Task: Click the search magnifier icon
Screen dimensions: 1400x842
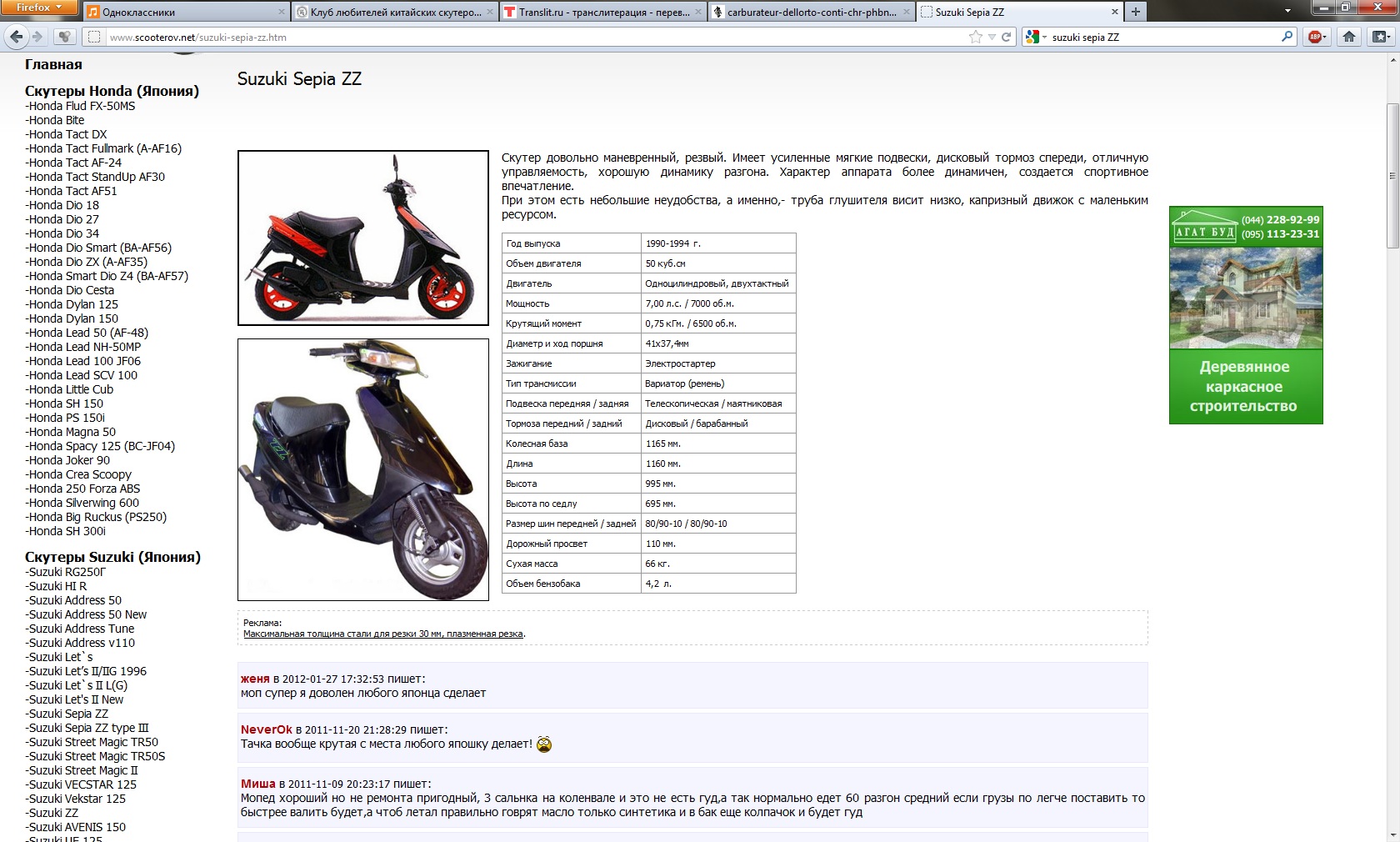Action: 1287,37
